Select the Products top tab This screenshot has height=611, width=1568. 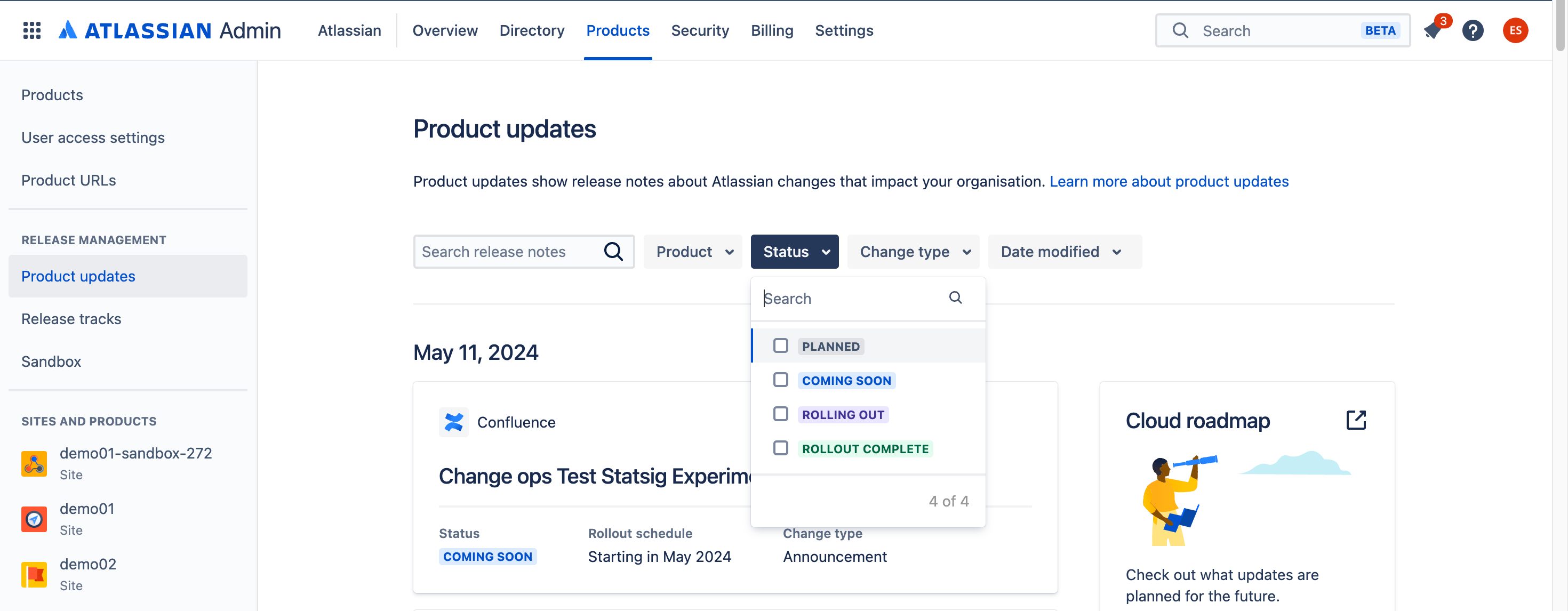click(x=618, y=30)
